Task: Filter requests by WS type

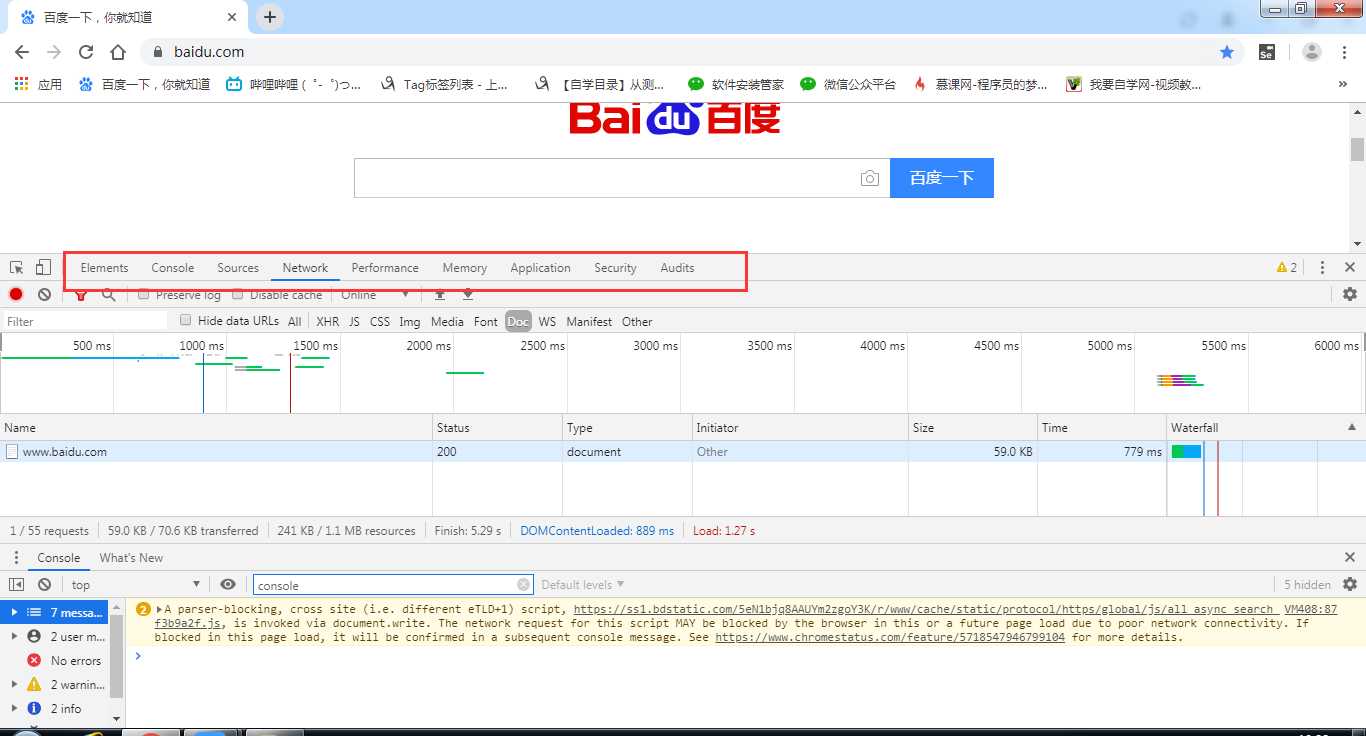Action: click(x=547, y=322)
